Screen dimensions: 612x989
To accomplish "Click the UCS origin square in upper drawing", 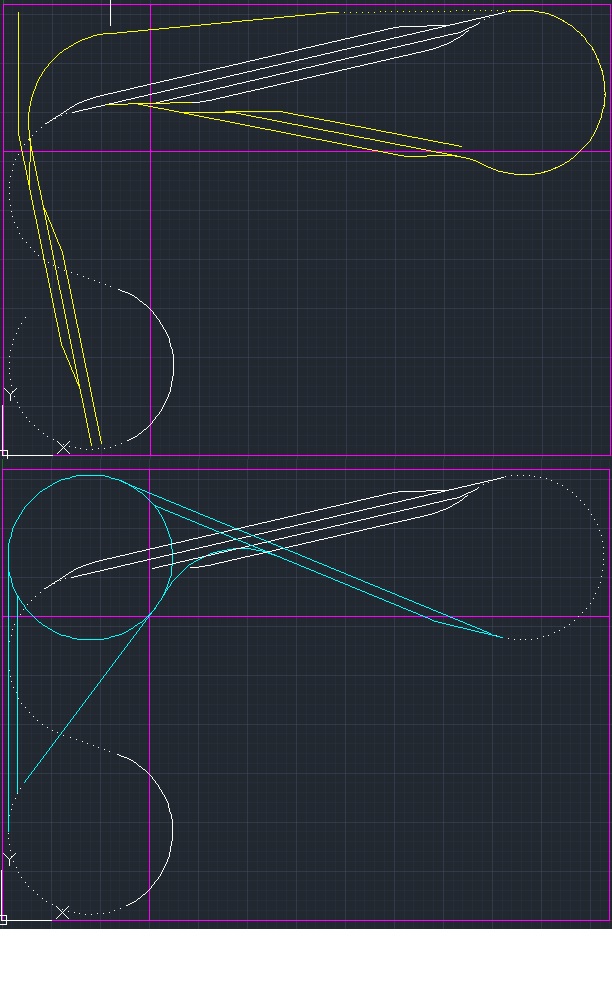I will [x=4, y=453].
